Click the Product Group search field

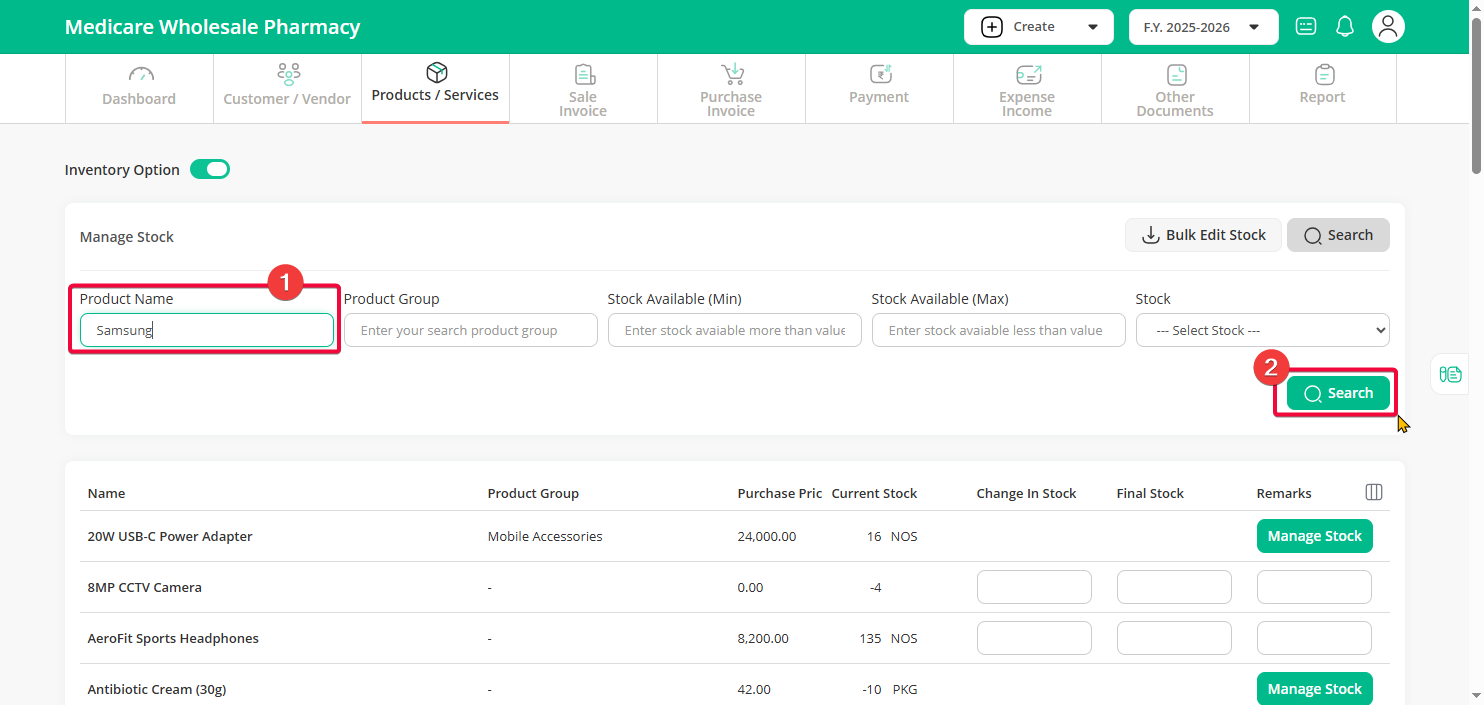click(x=470, y=330)
